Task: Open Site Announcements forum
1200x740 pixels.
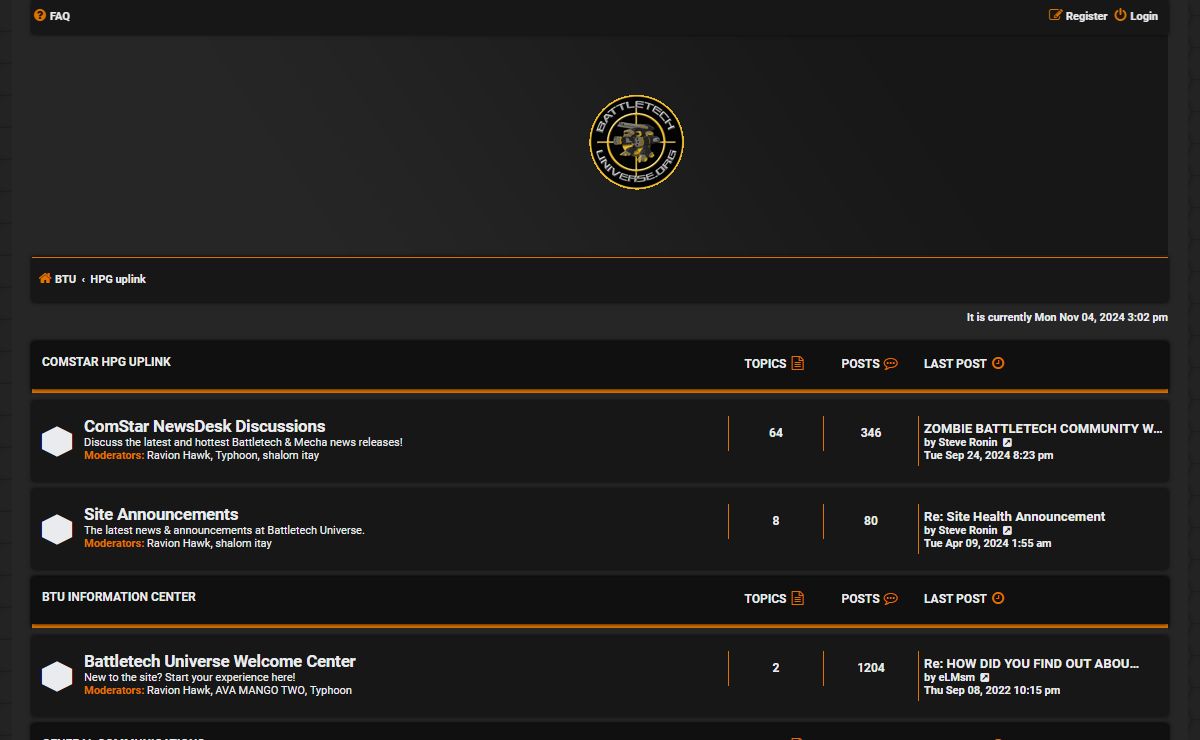Action: [x=161, y=514]
